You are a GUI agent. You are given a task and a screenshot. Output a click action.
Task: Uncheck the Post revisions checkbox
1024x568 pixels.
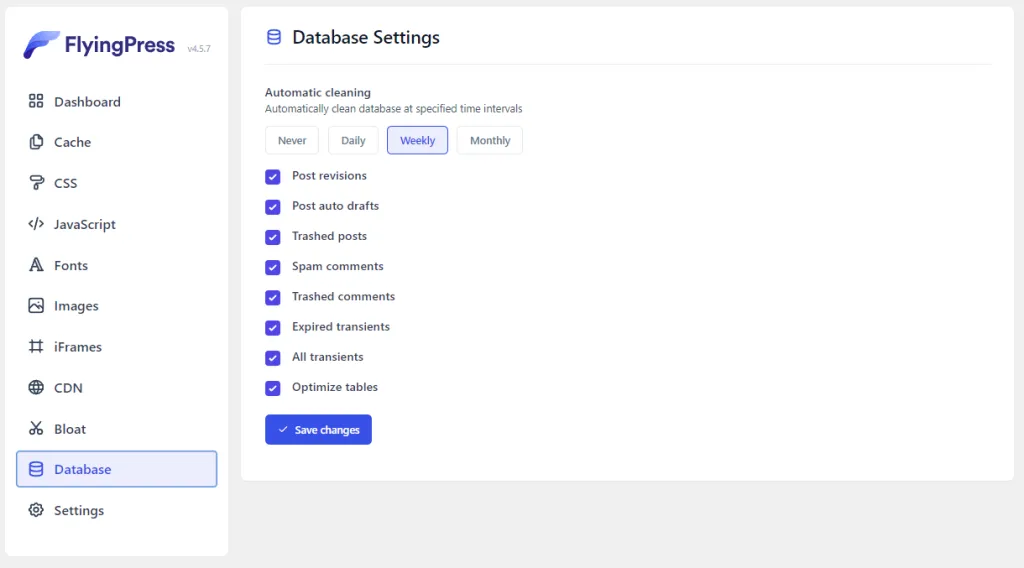point(273,177)
